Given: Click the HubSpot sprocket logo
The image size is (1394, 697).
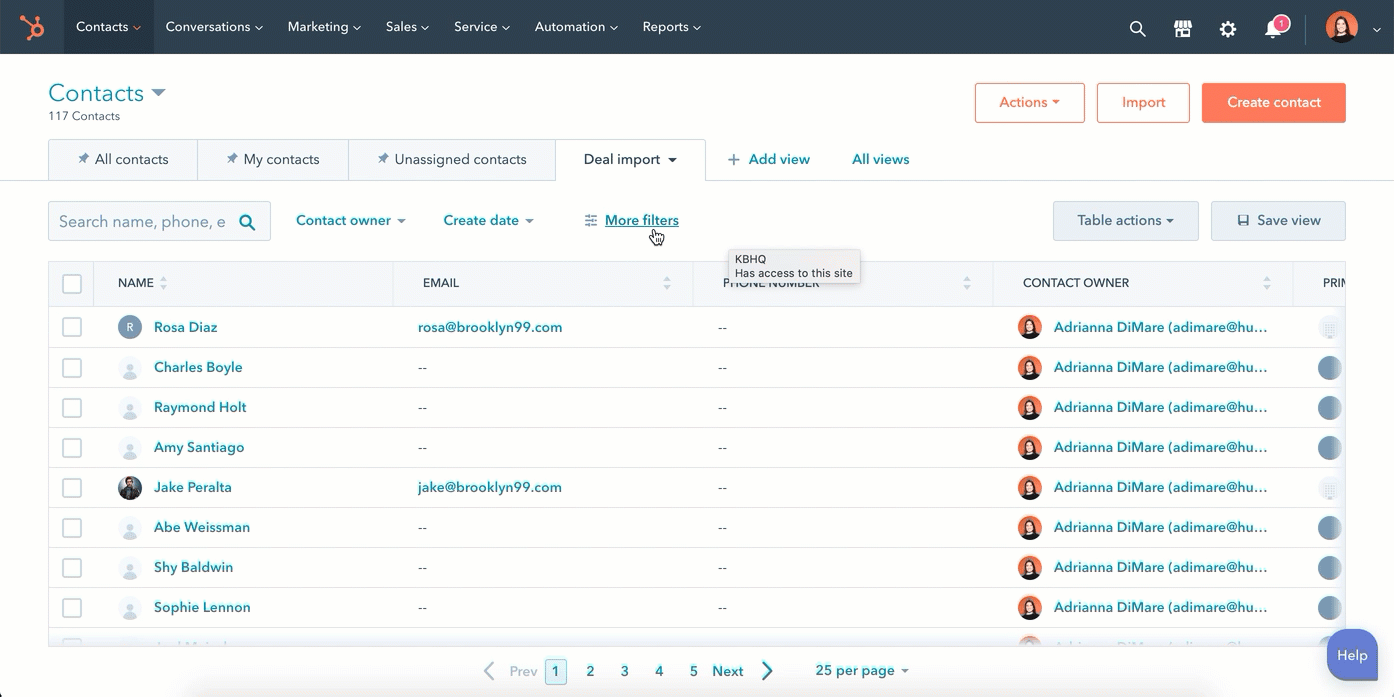Looking at the screenshot, I should pos(32,28).
